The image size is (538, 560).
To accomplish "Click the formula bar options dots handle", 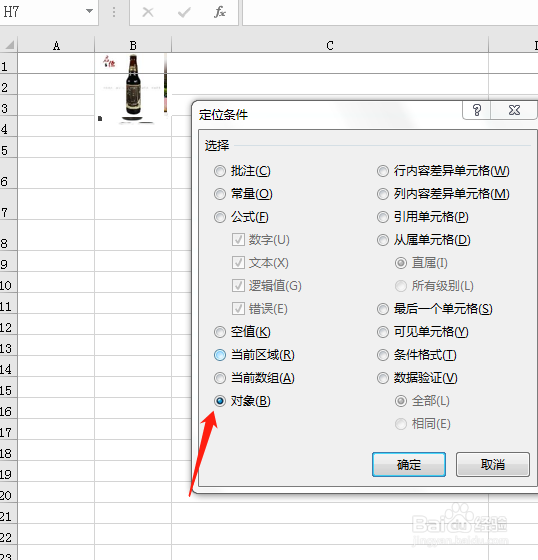I will click(114, 12).
